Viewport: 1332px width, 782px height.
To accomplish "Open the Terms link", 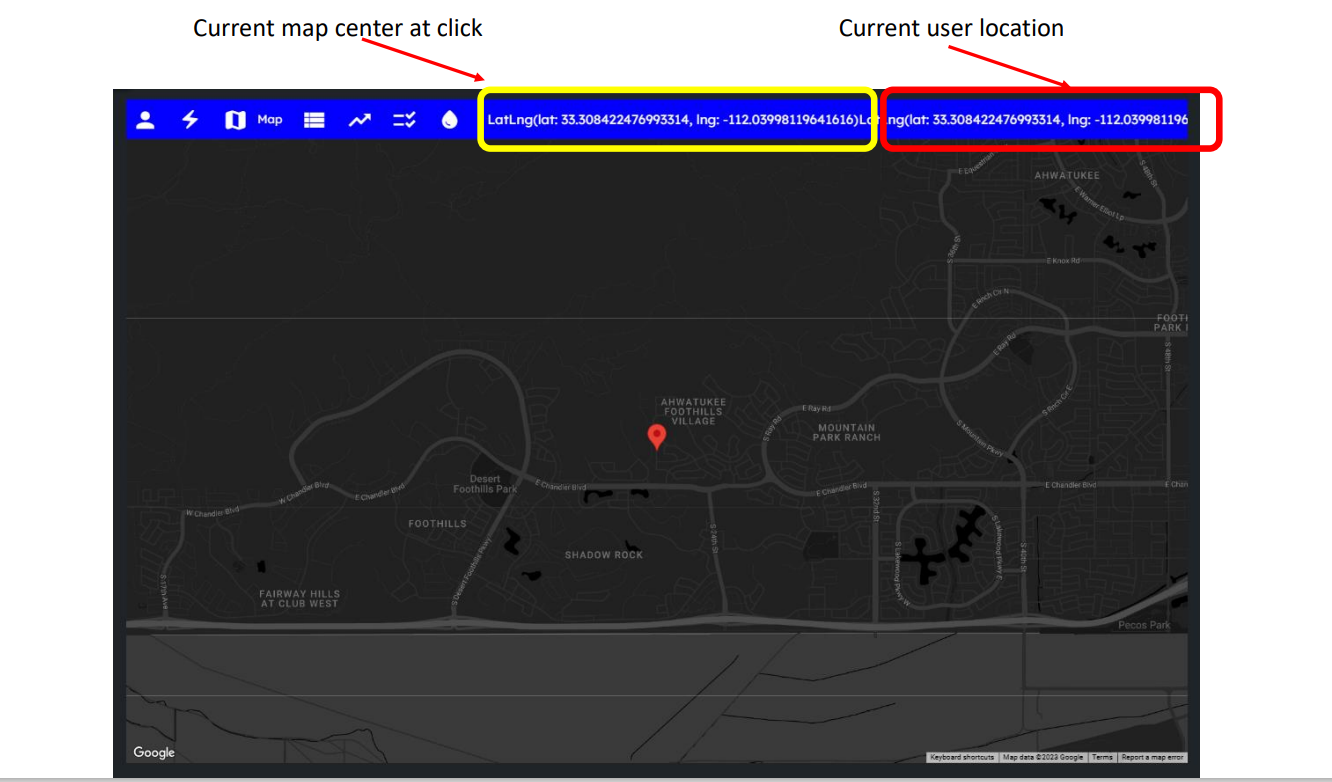I will (x=1102, y=757).
